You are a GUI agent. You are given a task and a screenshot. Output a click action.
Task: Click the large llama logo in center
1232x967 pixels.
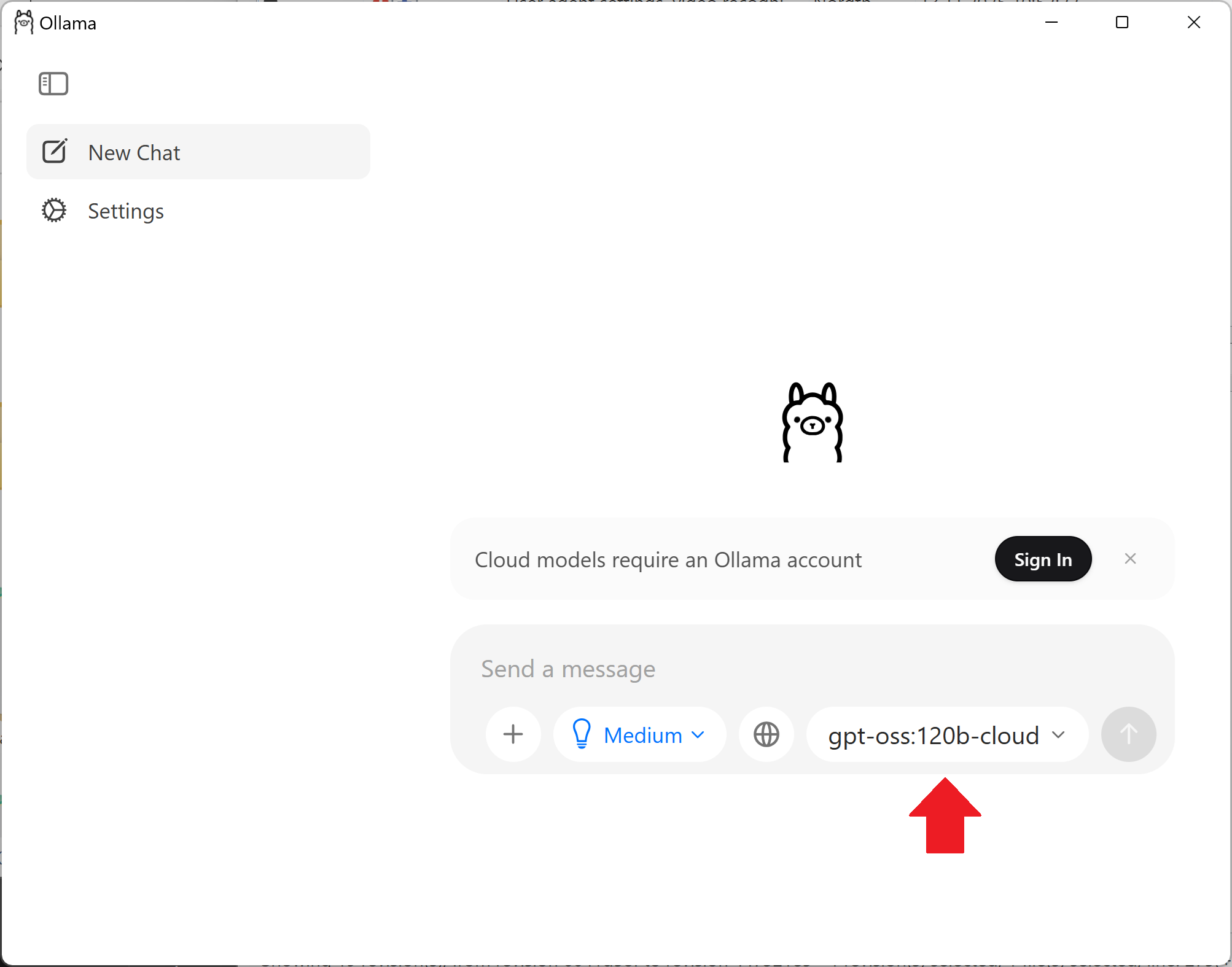[812, 422]
